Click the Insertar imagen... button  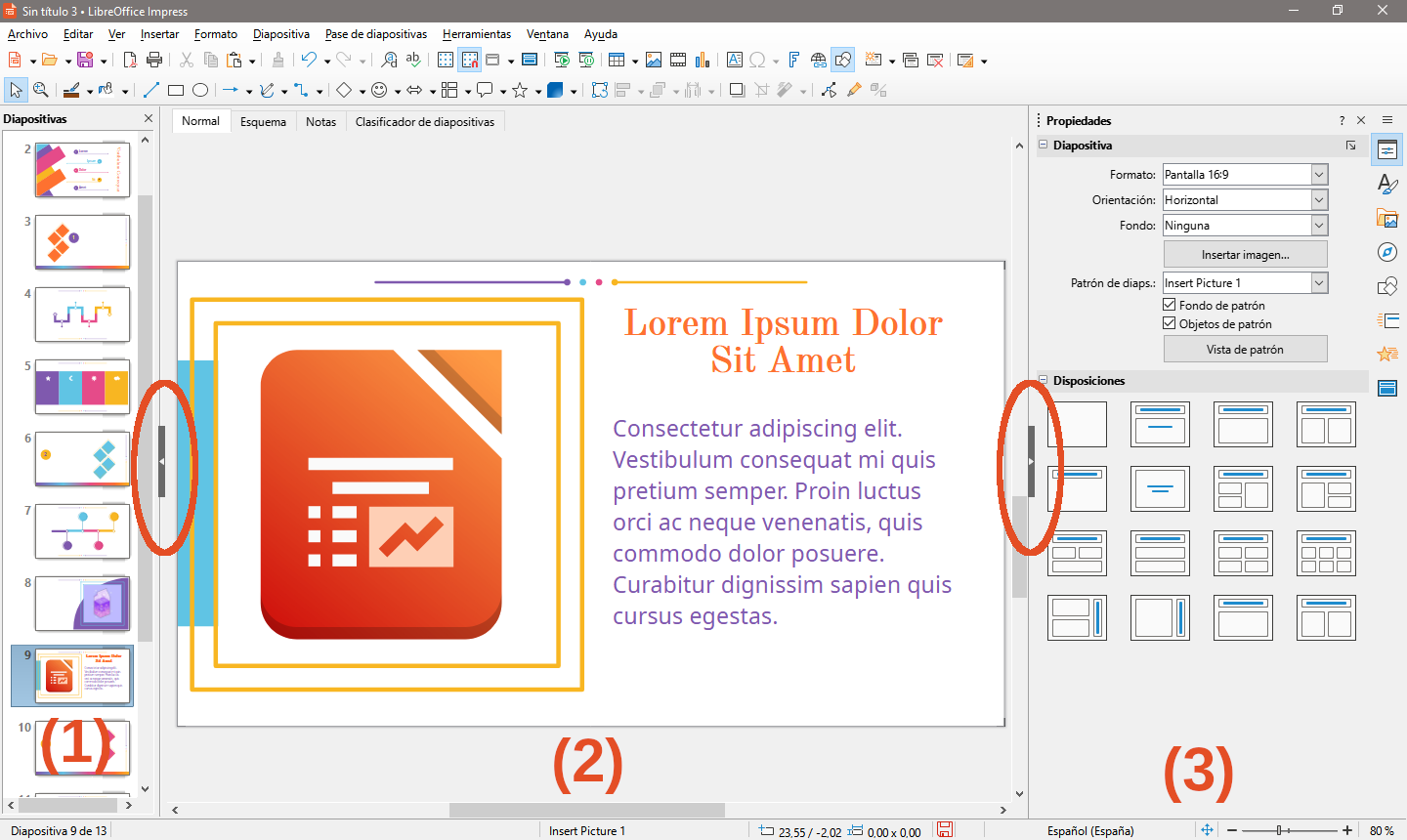(x=1246, y=254)
